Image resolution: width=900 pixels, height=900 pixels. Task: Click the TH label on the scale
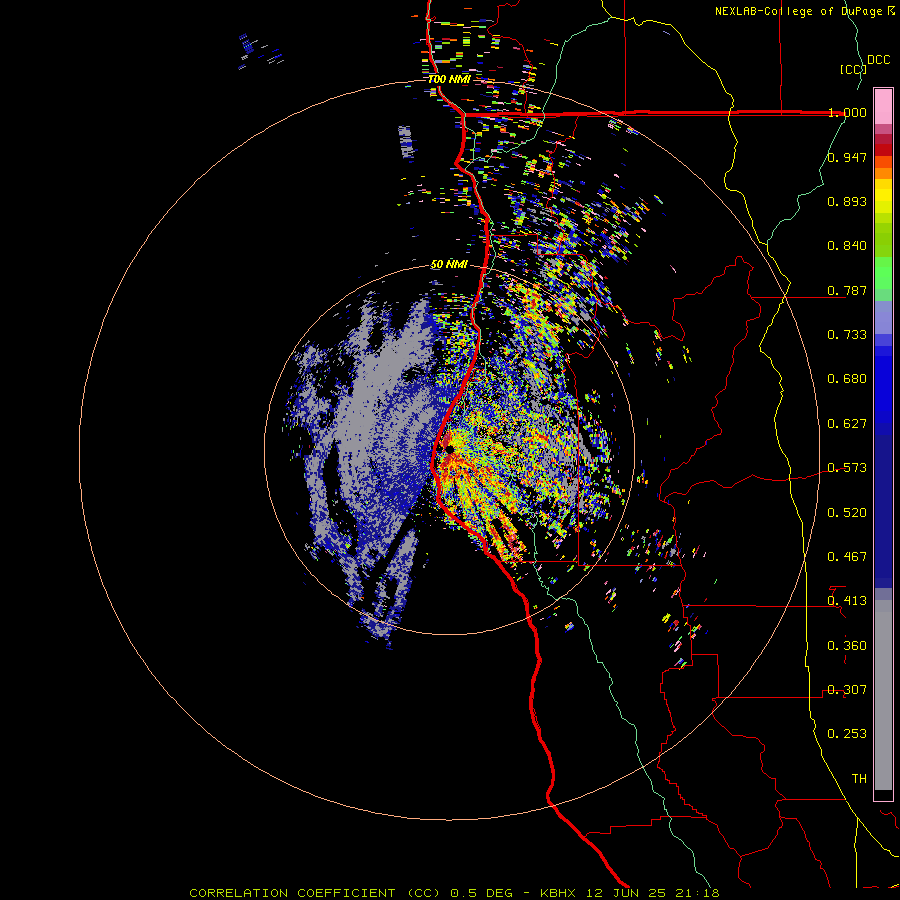click(859, 779)
